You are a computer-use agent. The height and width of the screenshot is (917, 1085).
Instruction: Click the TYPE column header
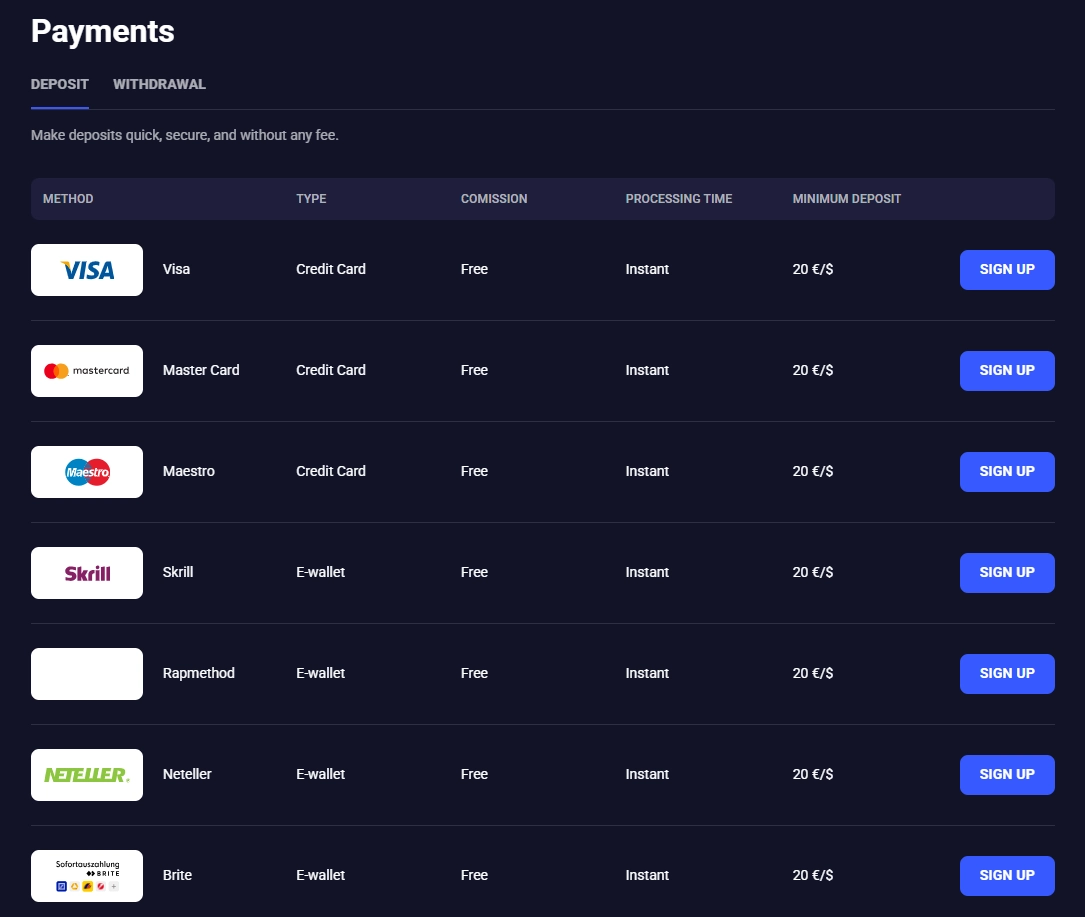pyautogui.click(x=311, y=199)
